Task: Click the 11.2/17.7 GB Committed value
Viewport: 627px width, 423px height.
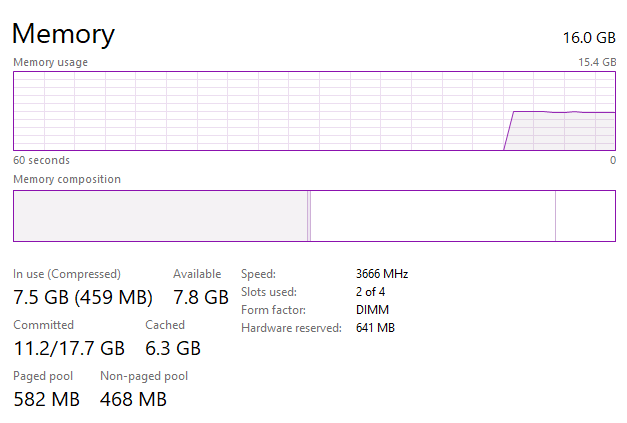Action: (x=69, y=348)
